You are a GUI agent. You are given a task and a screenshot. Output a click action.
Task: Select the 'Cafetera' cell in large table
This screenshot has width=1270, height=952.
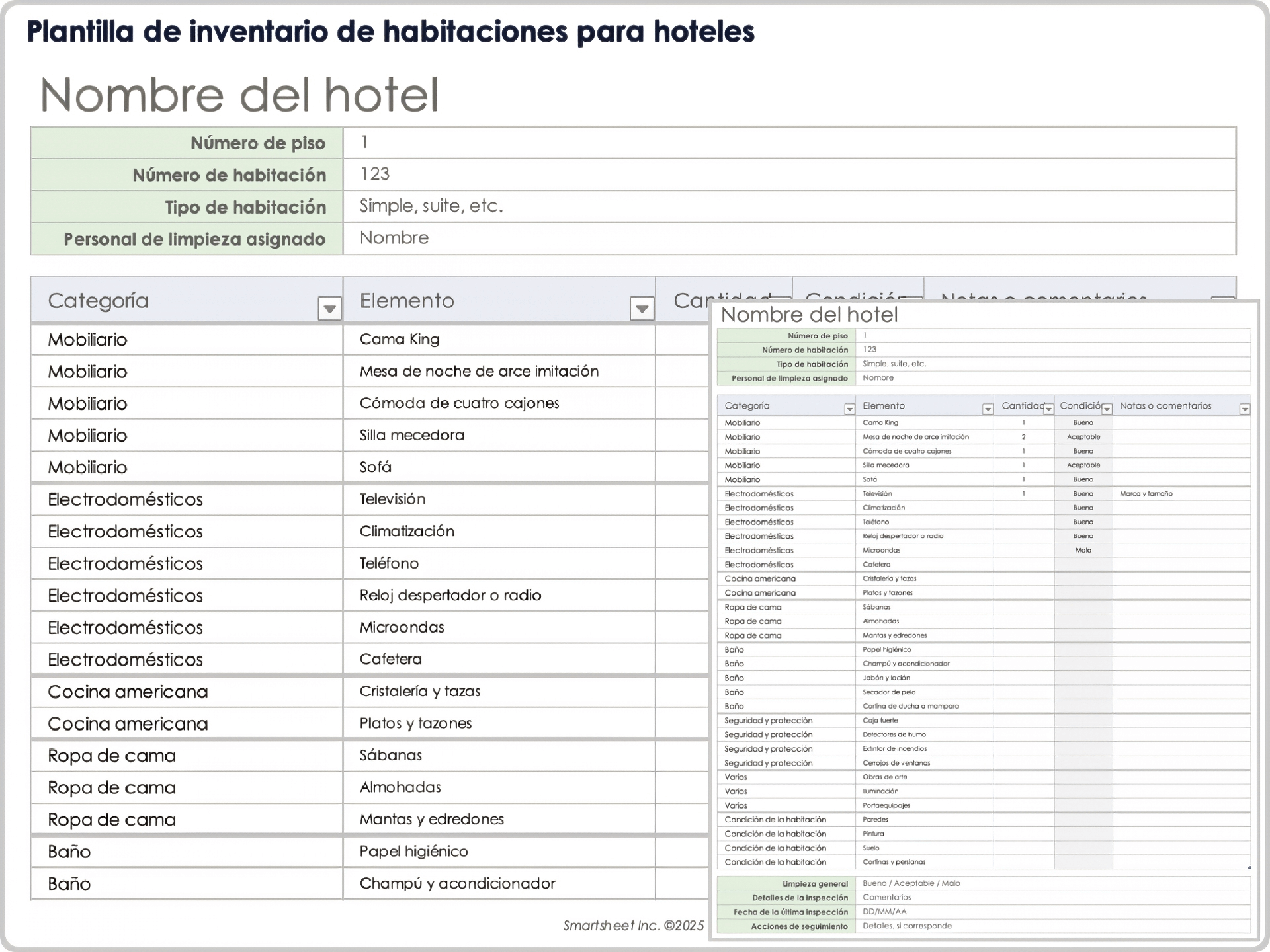click(499, 659)
